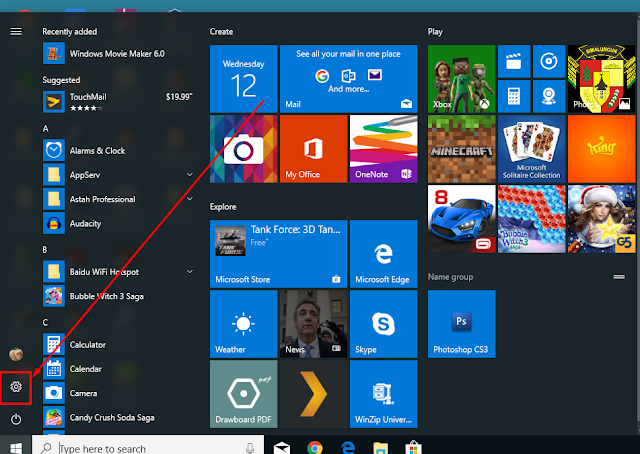Open the My Office tile

pos(313,149)
